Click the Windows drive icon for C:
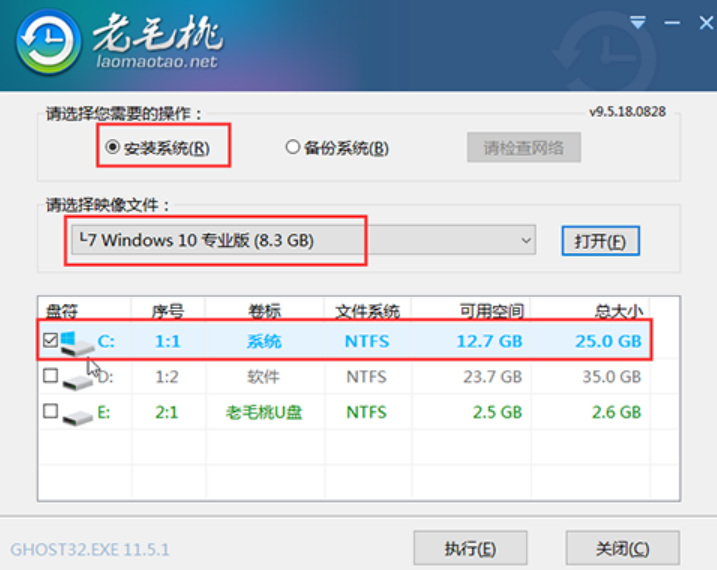717x570 pixels. (x=77, y=343)
